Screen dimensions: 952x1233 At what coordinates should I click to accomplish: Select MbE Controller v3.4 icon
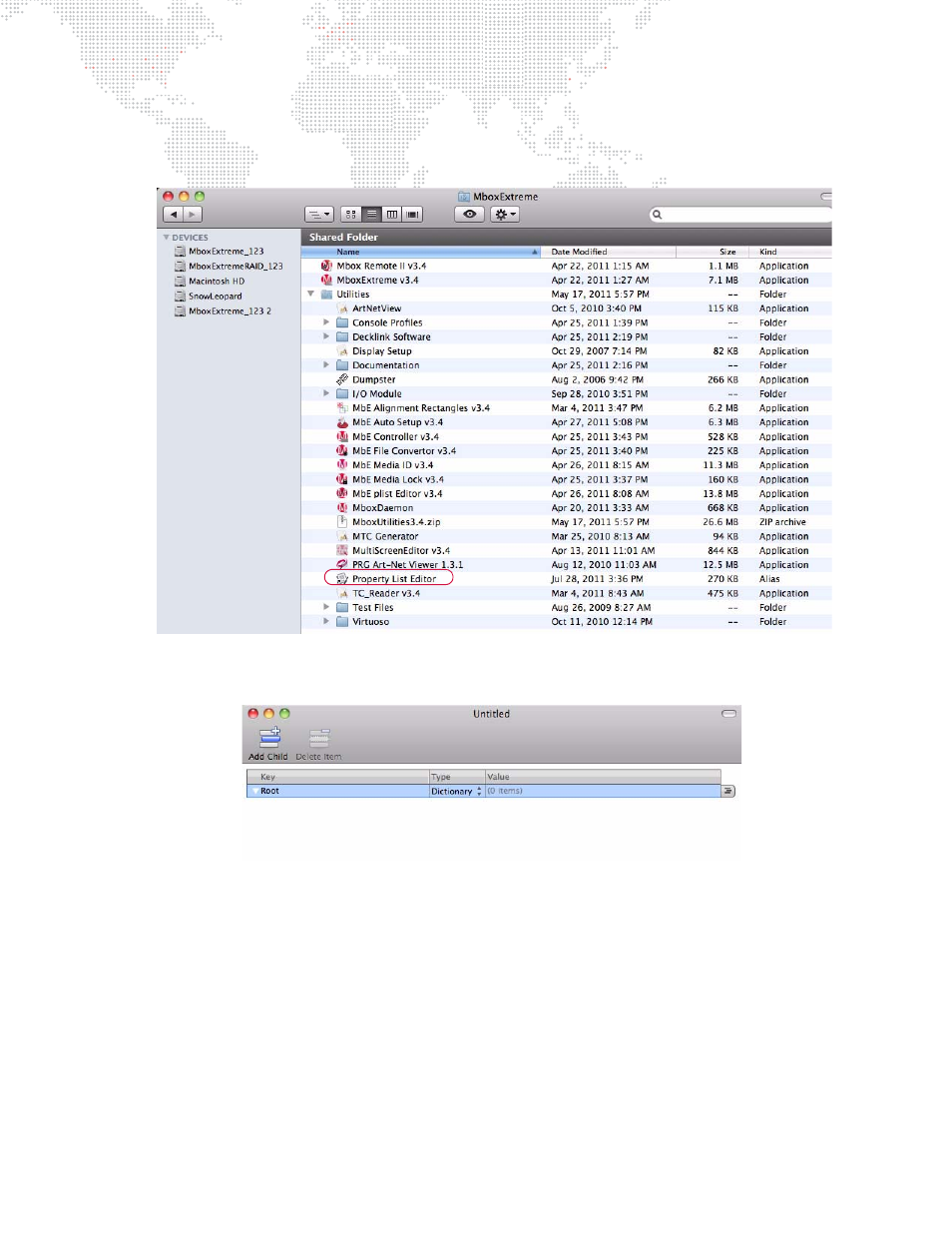tap(342, 437)
